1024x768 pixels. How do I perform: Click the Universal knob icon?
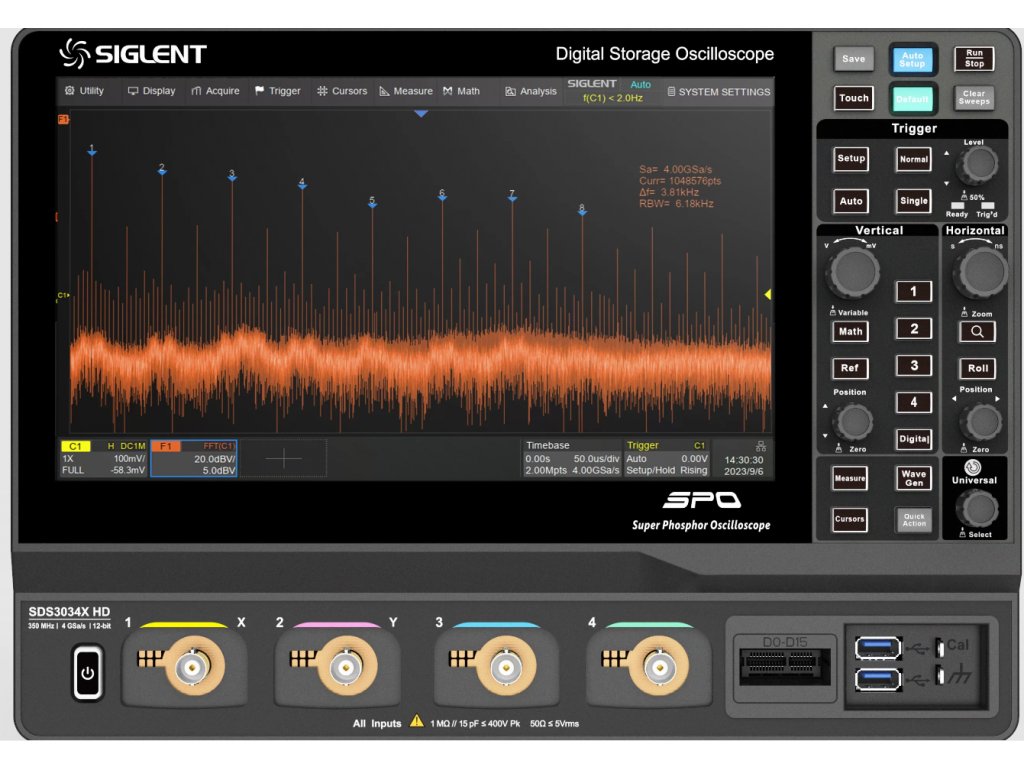[973, 467]
